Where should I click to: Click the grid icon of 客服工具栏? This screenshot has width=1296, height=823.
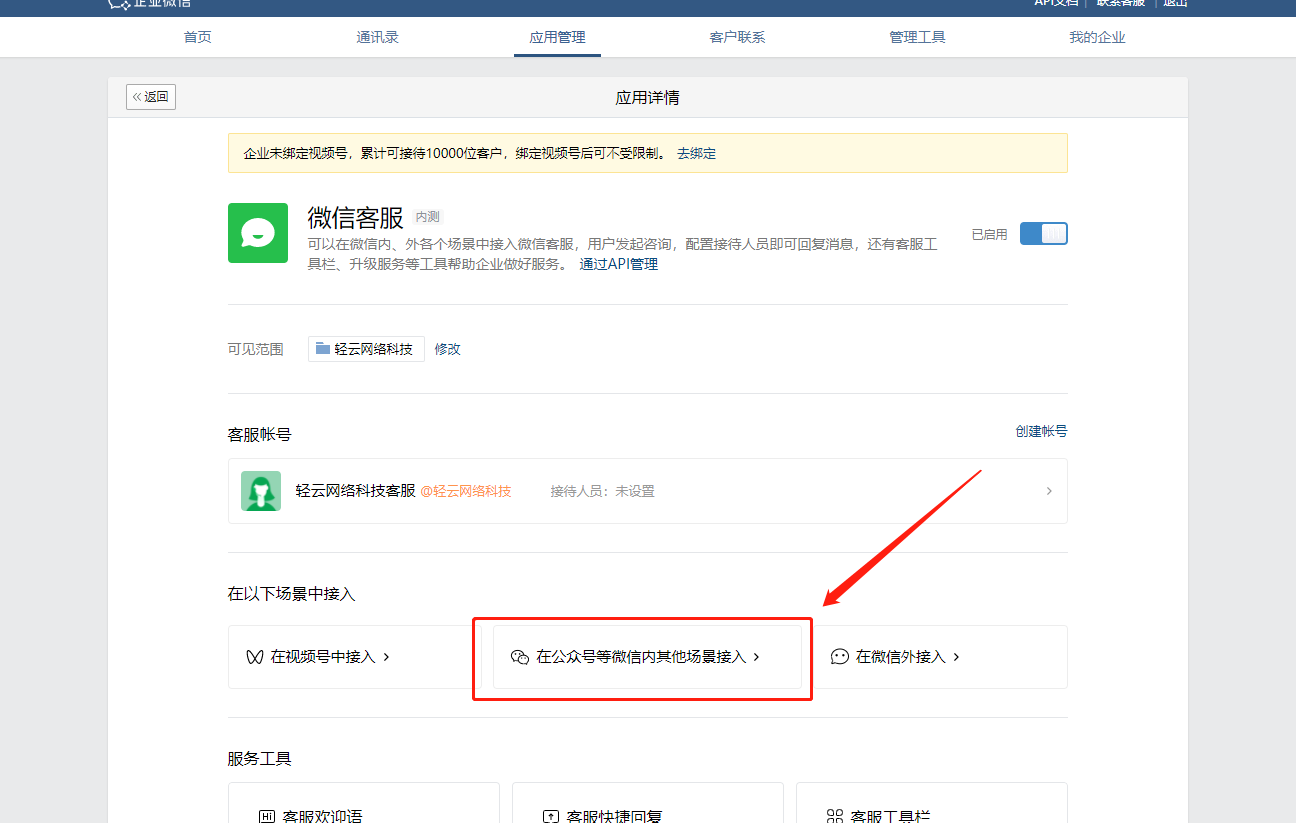(x=835, y=816)
